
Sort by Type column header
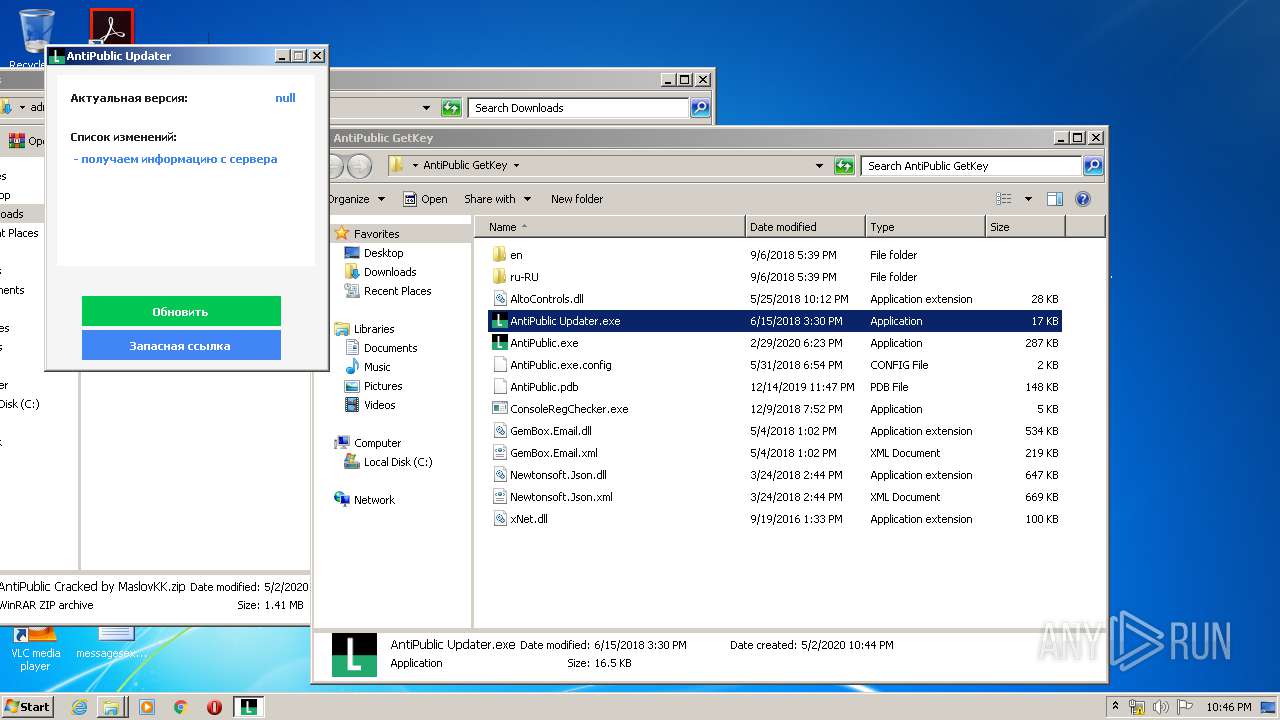click(925, 227)
